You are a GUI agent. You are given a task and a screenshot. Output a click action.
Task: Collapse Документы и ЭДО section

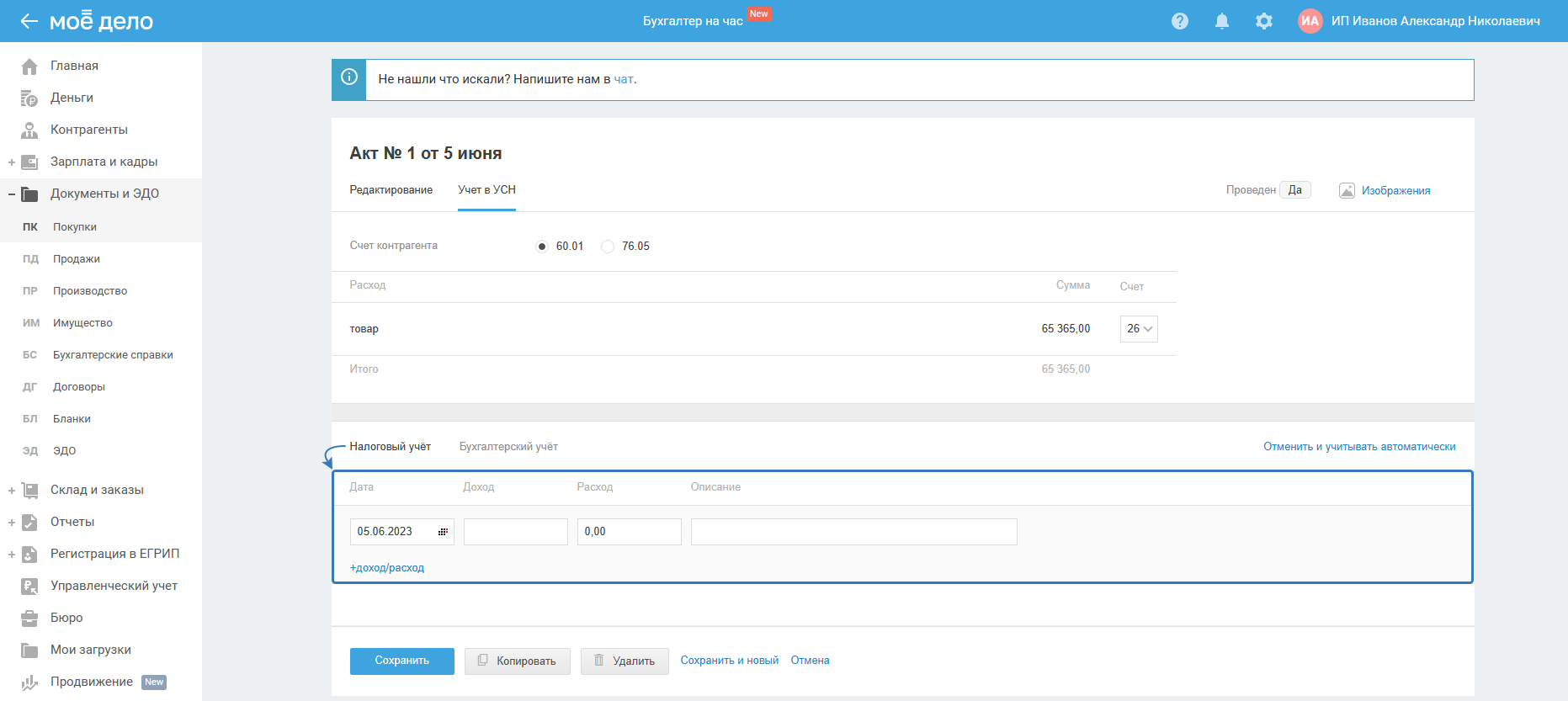pyautogui.click(x=12, y=194)
